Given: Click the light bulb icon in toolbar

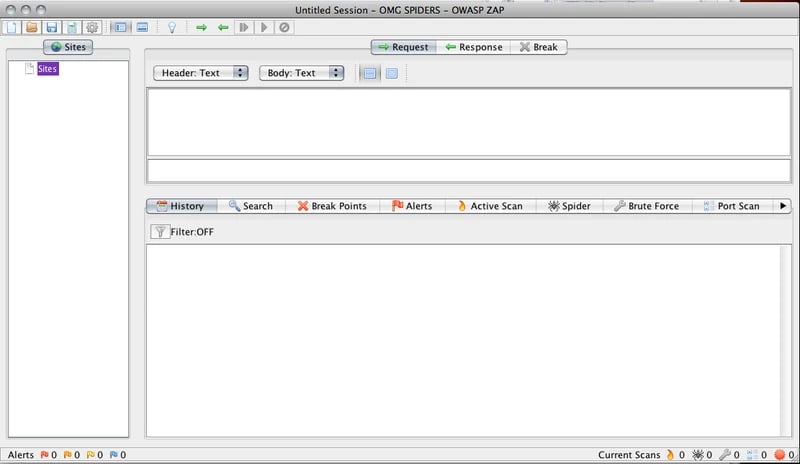Looking at the screenshot, I should (171, 27).
